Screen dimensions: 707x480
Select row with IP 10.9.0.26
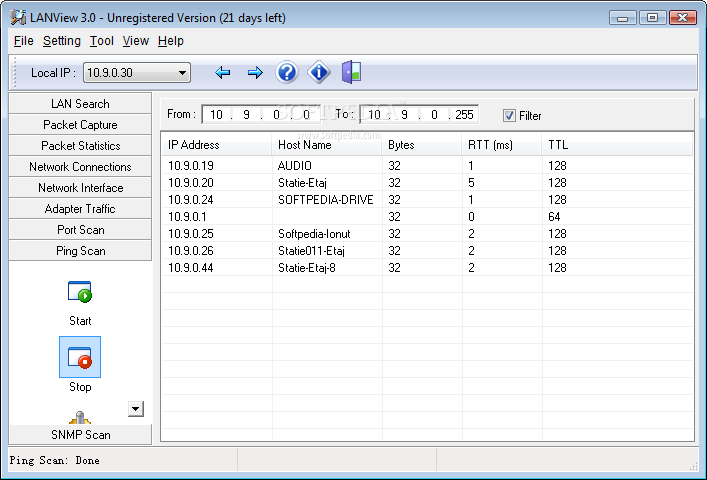click(427, 251)
